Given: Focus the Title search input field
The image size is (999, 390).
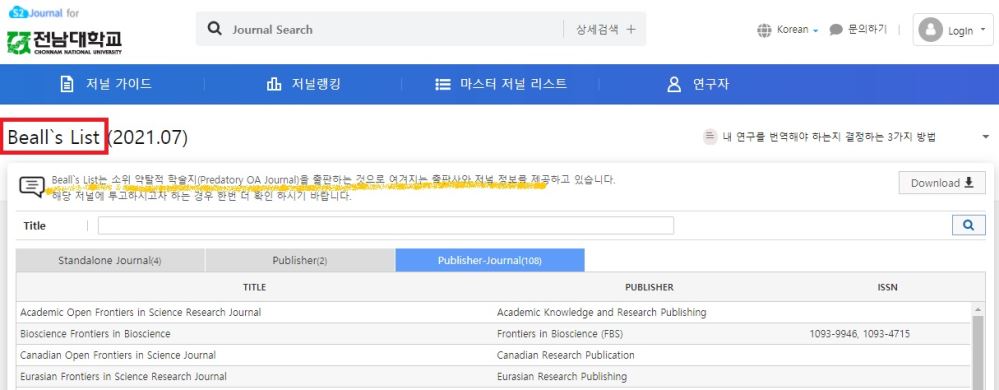Looking at the screenshot, I should pos(385,226).
